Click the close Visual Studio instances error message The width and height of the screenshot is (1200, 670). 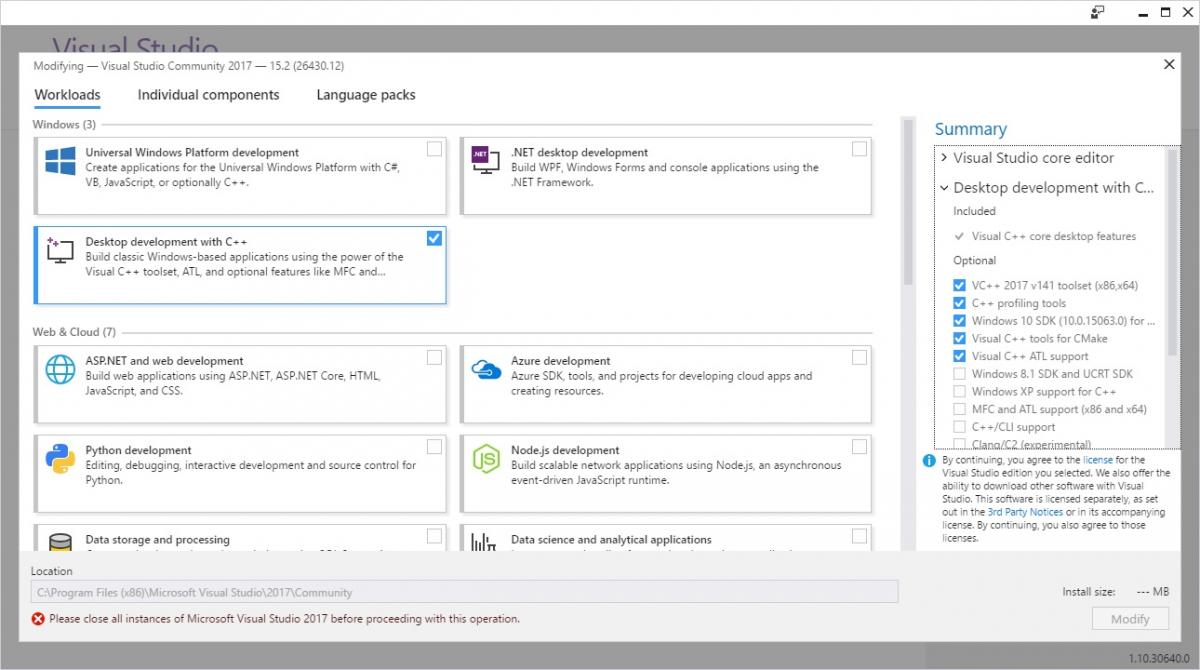pos(284,619)
